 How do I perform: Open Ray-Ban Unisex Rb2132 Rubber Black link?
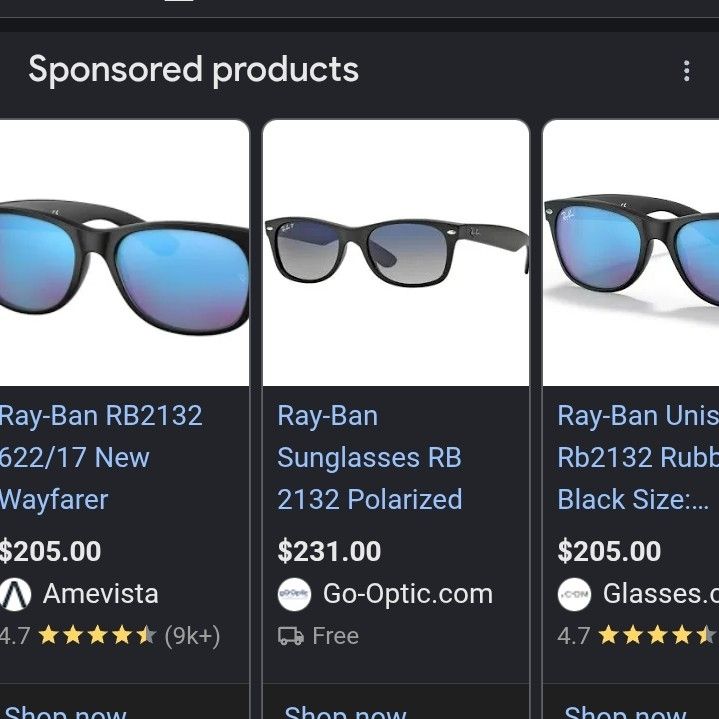[x=638, y=458]
